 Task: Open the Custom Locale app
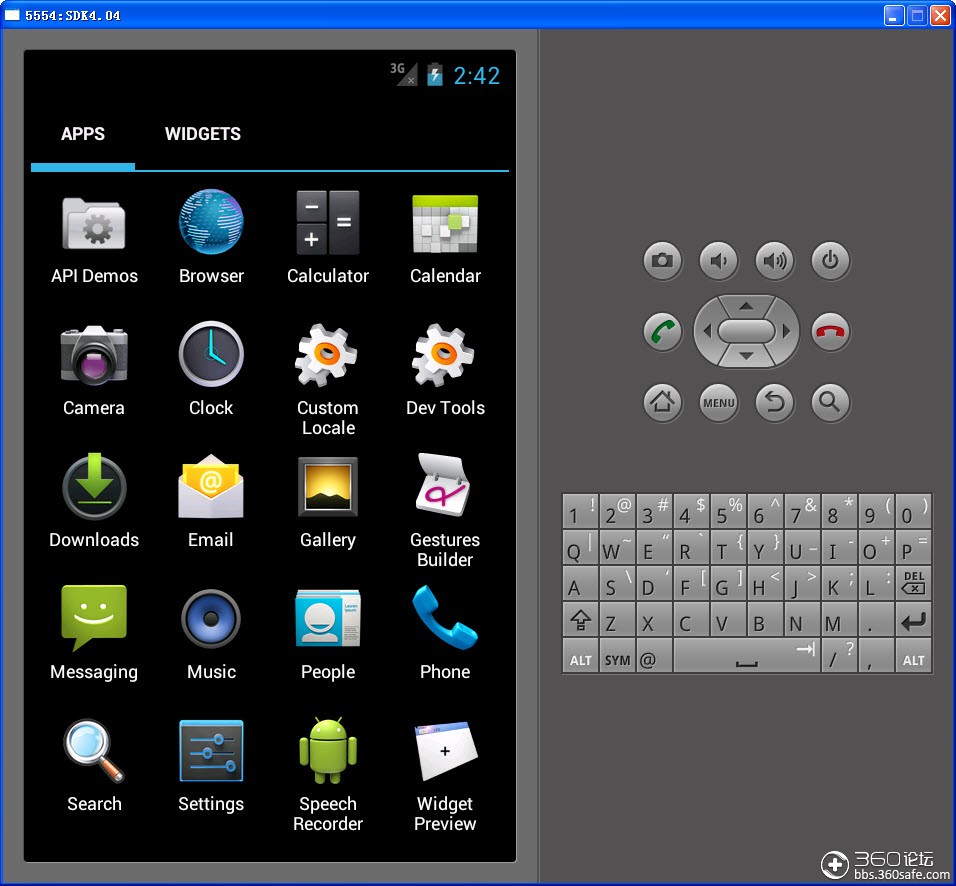tap(328, 380)
